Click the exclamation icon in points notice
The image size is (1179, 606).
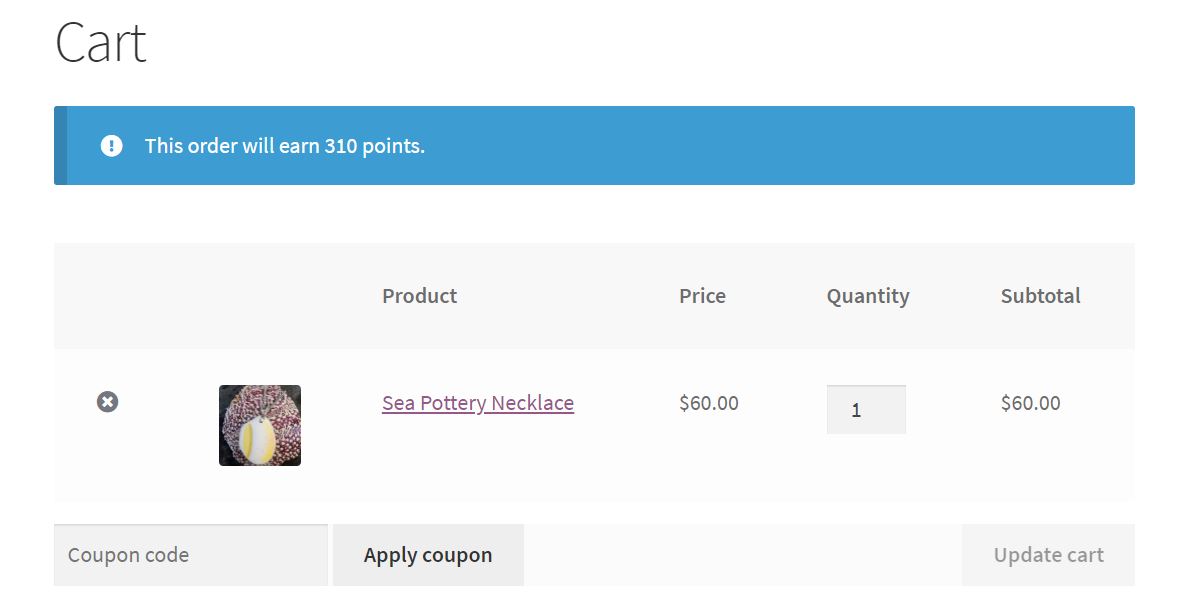pyautogui.click(x=111, y=146)
